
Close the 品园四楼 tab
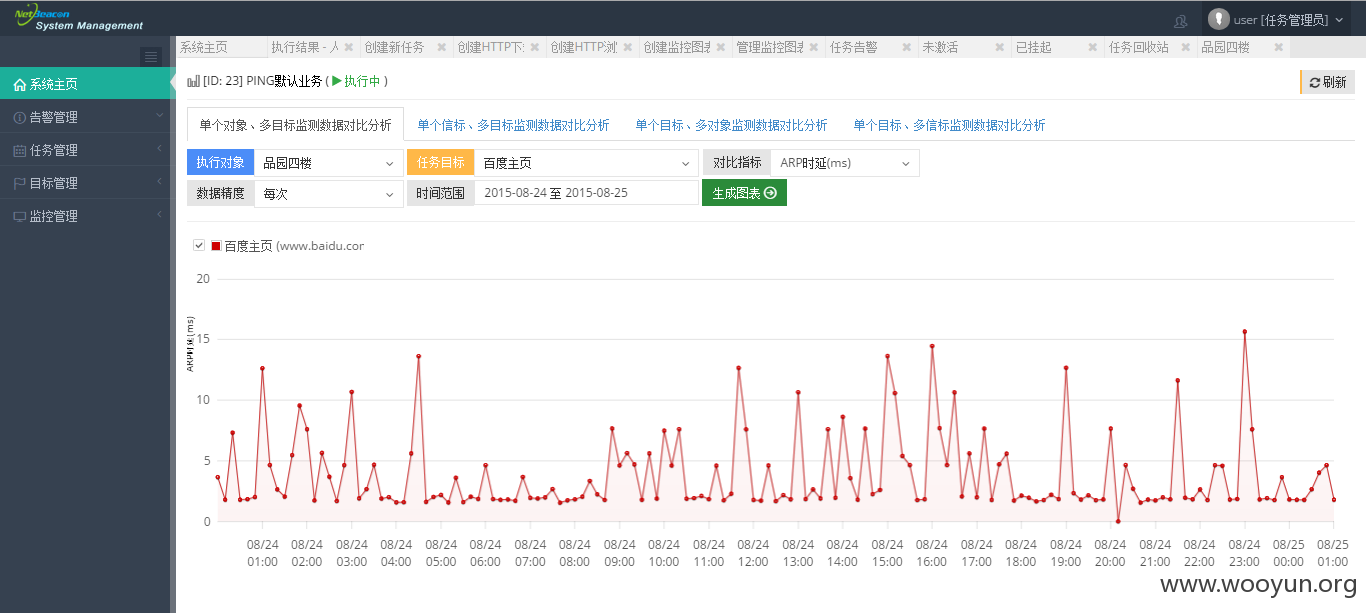1278,47
